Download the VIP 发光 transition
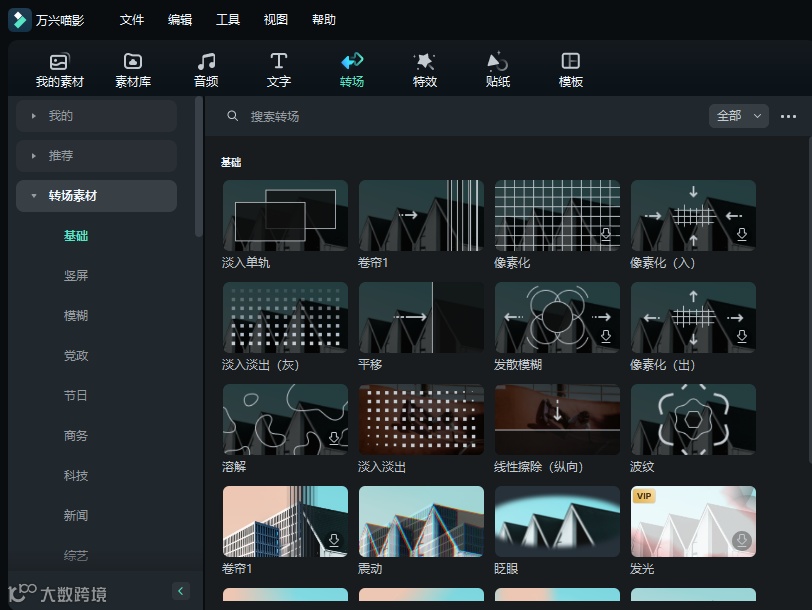Image resolution: width=812 pixels, height=610 pixels. point(742,541)
